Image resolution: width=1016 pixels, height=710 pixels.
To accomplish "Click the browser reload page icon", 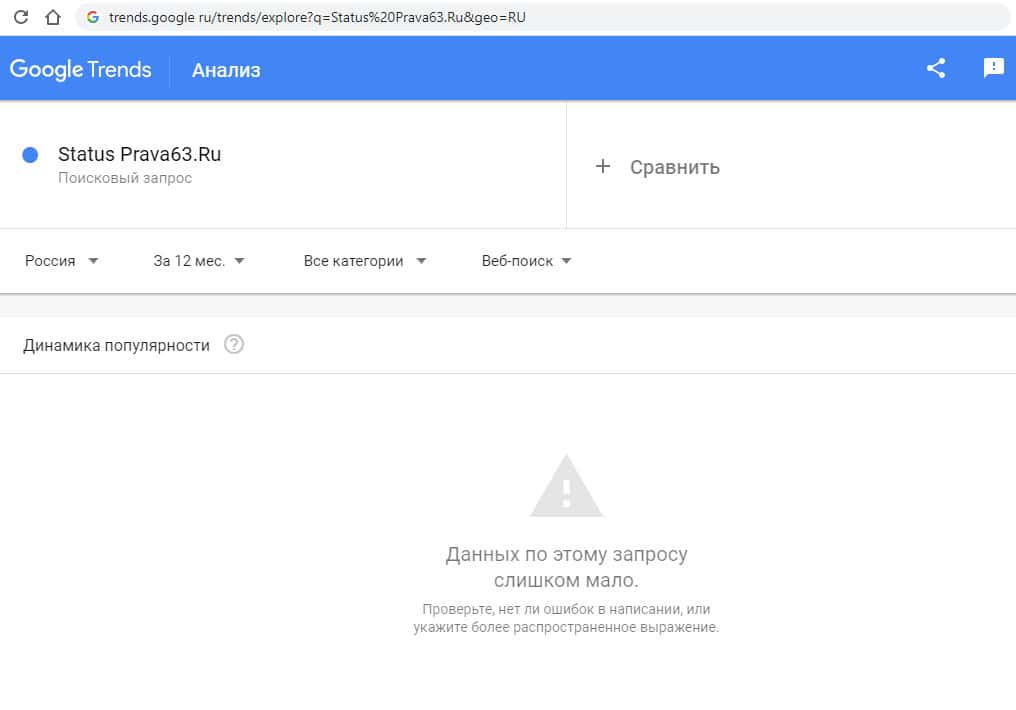I will (20, 17).
